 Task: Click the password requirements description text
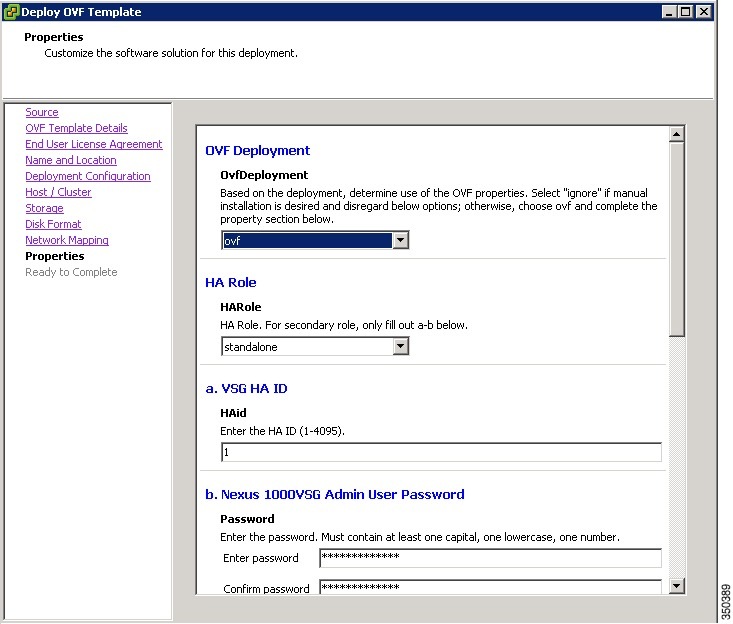[x=420, y=537]
